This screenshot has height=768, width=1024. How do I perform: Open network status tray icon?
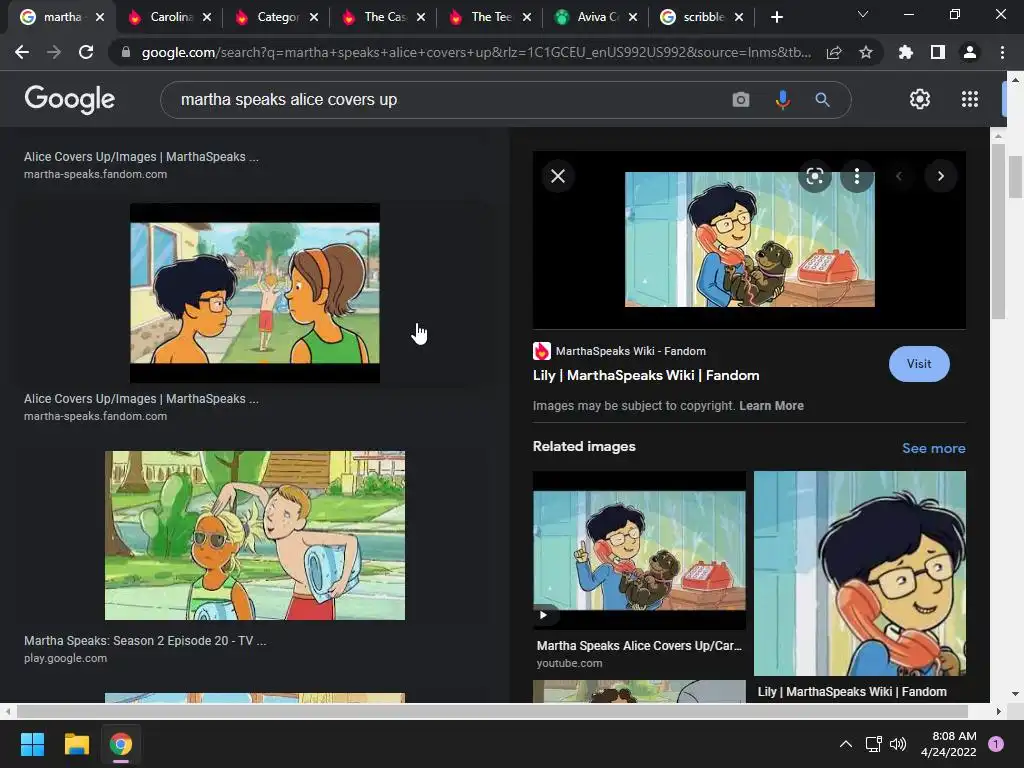(x=873, y=744)
